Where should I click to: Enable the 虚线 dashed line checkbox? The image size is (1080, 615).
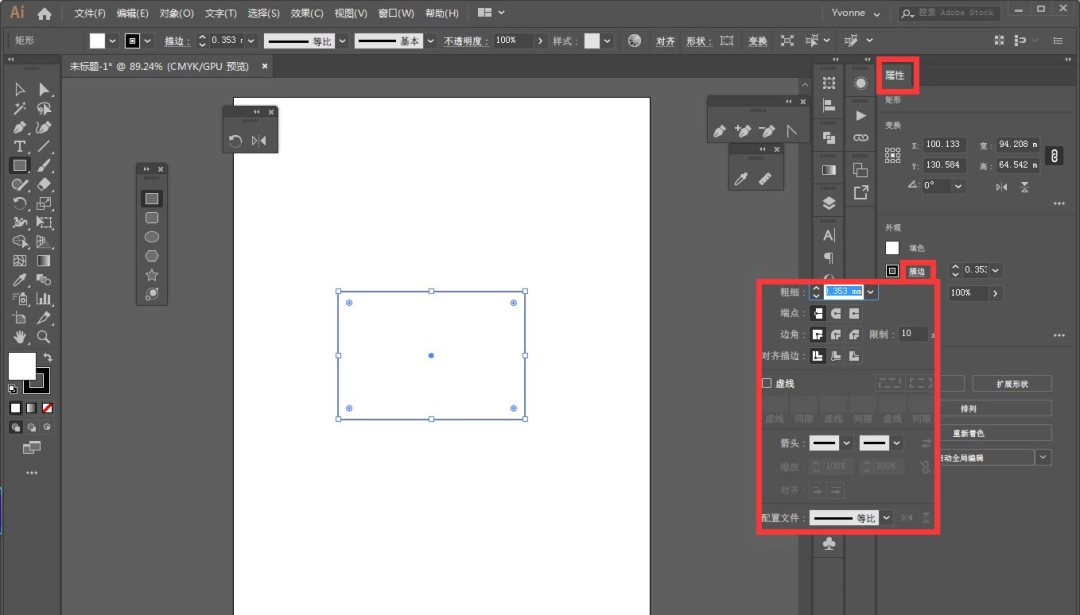click(x=767, y=384)
